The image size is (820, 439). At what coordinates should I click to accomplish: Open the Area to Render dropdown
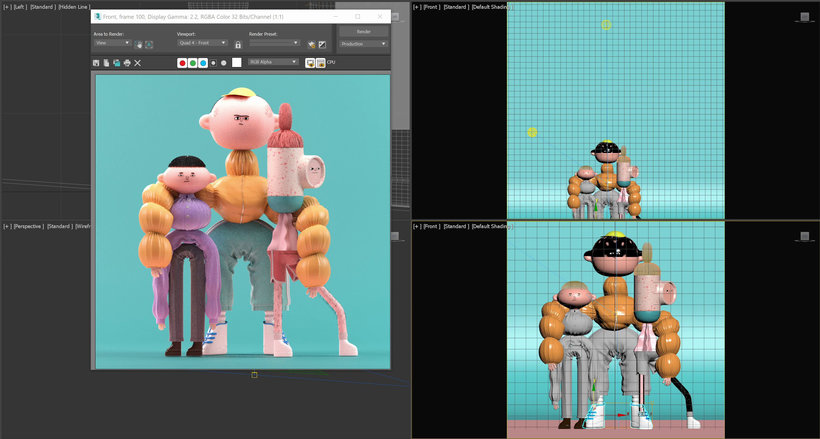click(112, 43)
